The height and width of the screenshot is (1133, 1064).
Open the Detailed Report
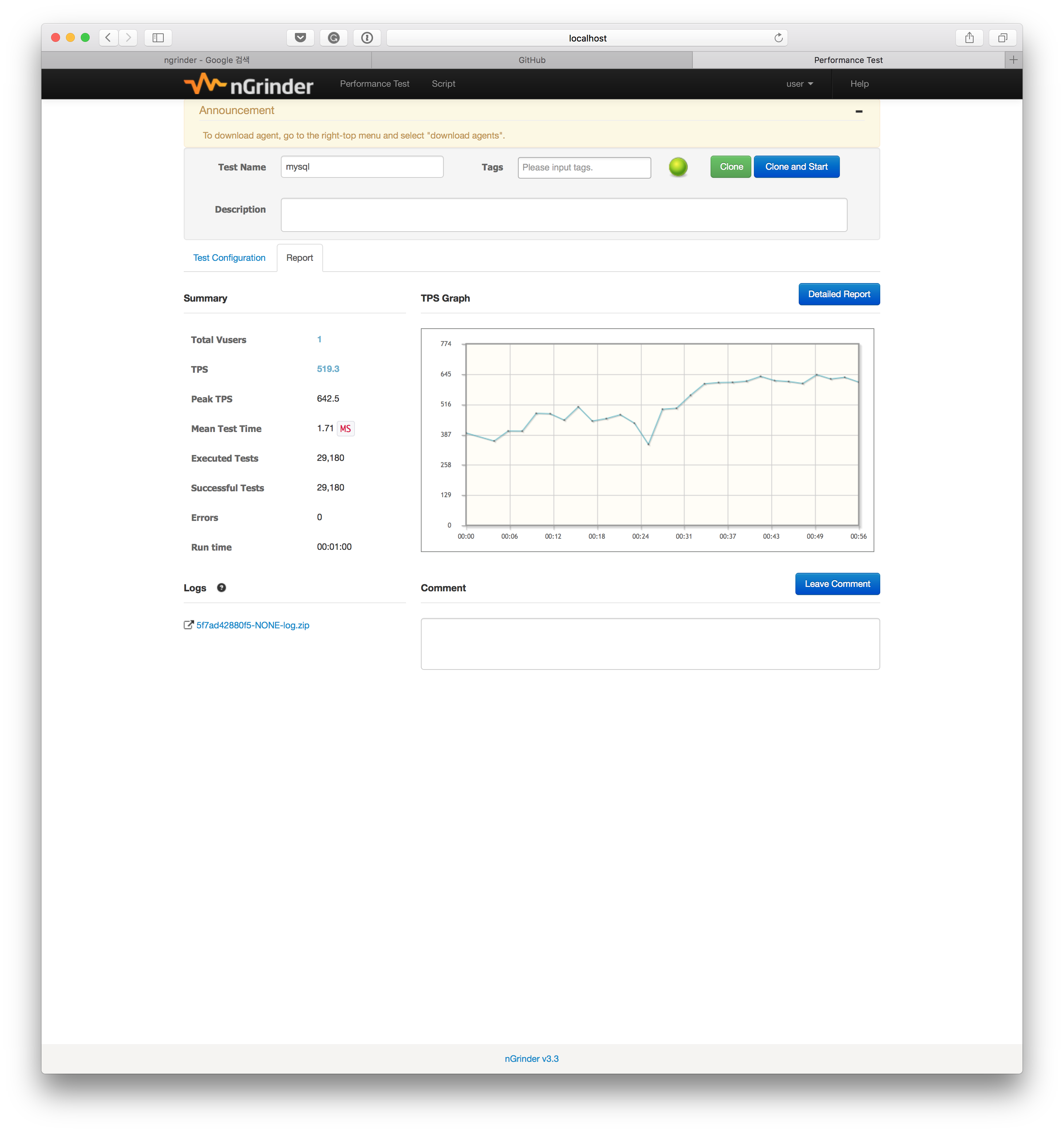click(838, 294)
